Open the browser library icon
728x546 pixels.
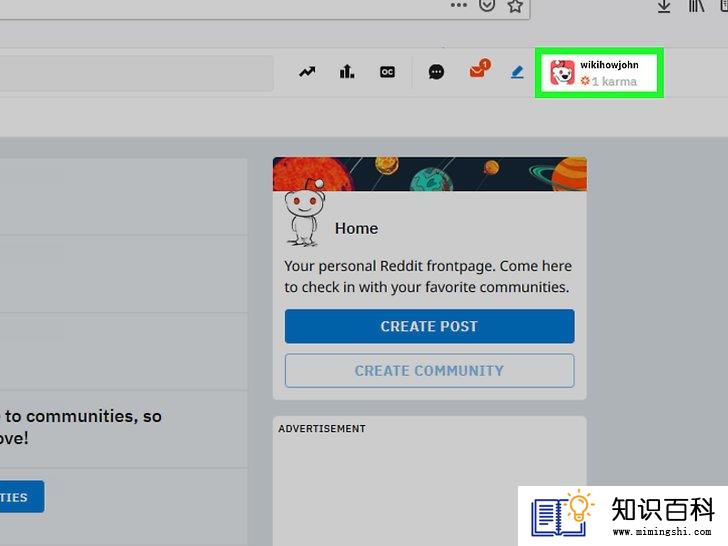coord(696,6)
